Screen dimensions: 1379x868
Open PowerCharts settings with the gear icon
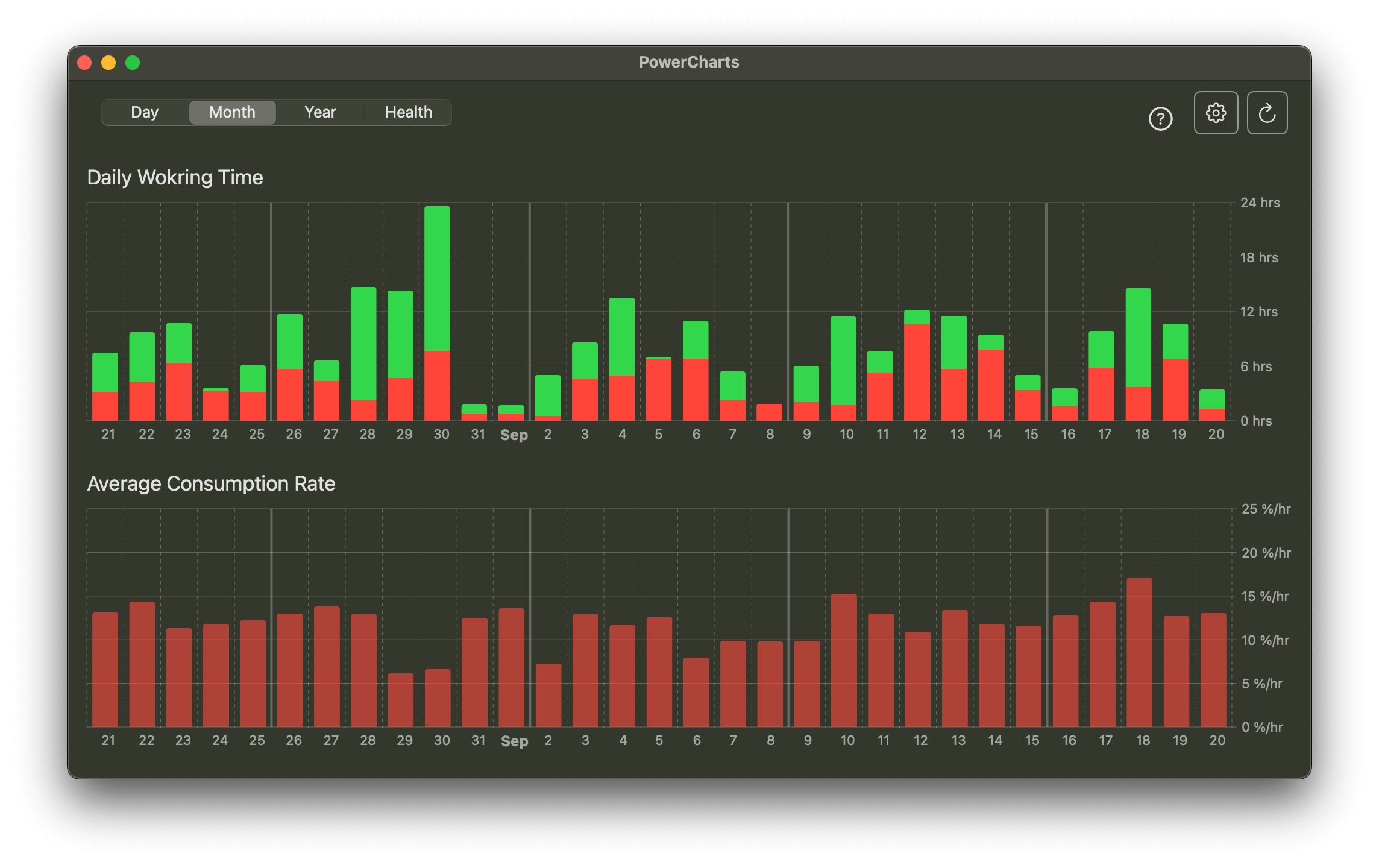click(x=1216, y=112)
